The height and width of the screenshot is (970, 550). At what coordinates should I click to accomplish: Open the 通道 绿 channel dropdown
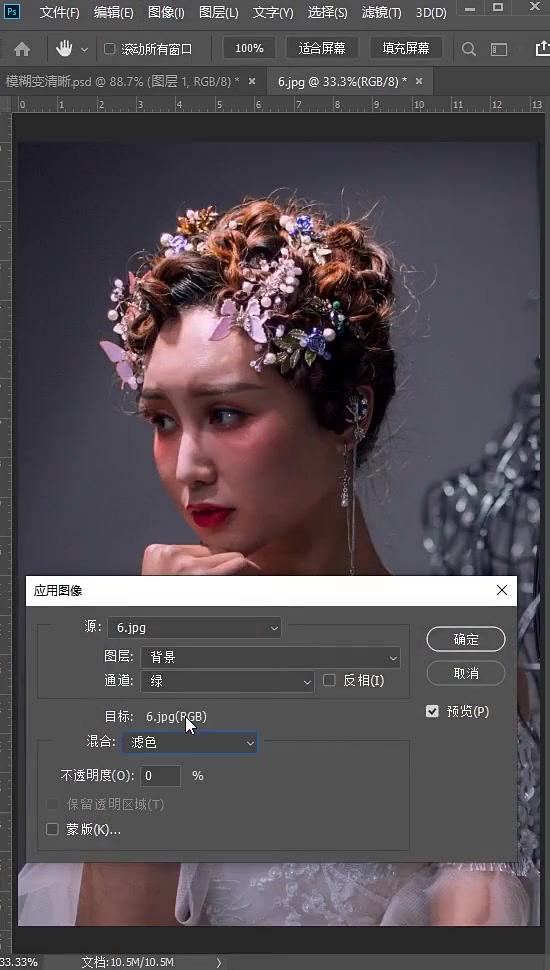point(228,681)
